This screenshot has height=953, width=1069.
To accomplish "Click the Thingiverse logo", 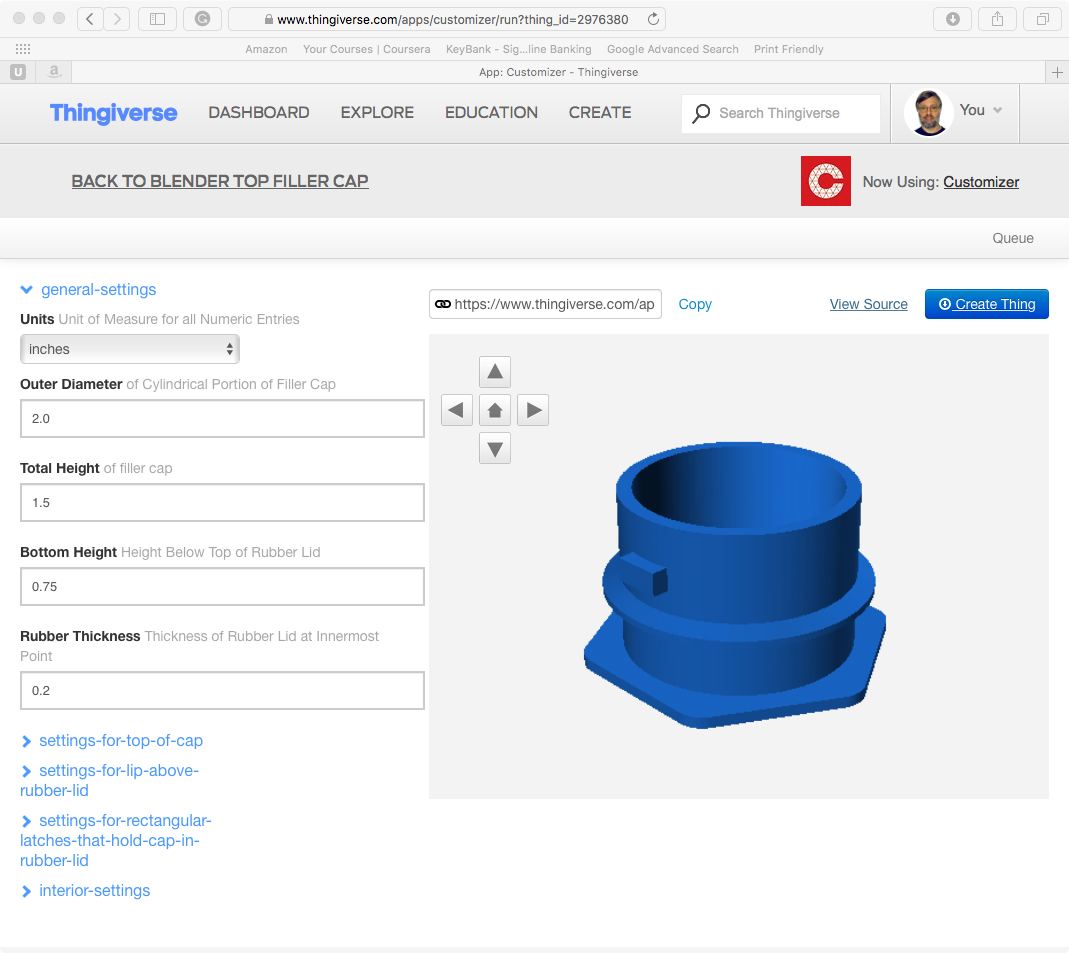I will [113, 112].
